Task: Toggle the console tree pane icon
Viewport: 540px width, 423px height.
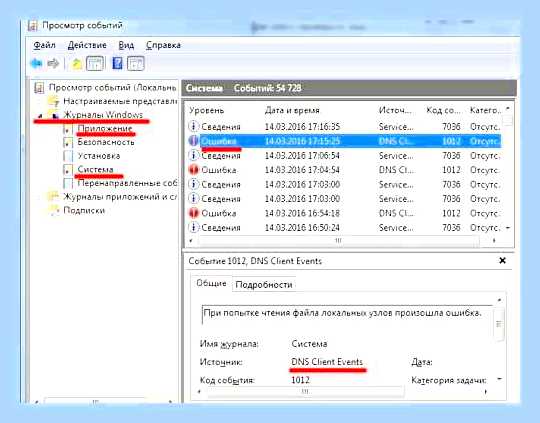Action: tap(95, 63)
